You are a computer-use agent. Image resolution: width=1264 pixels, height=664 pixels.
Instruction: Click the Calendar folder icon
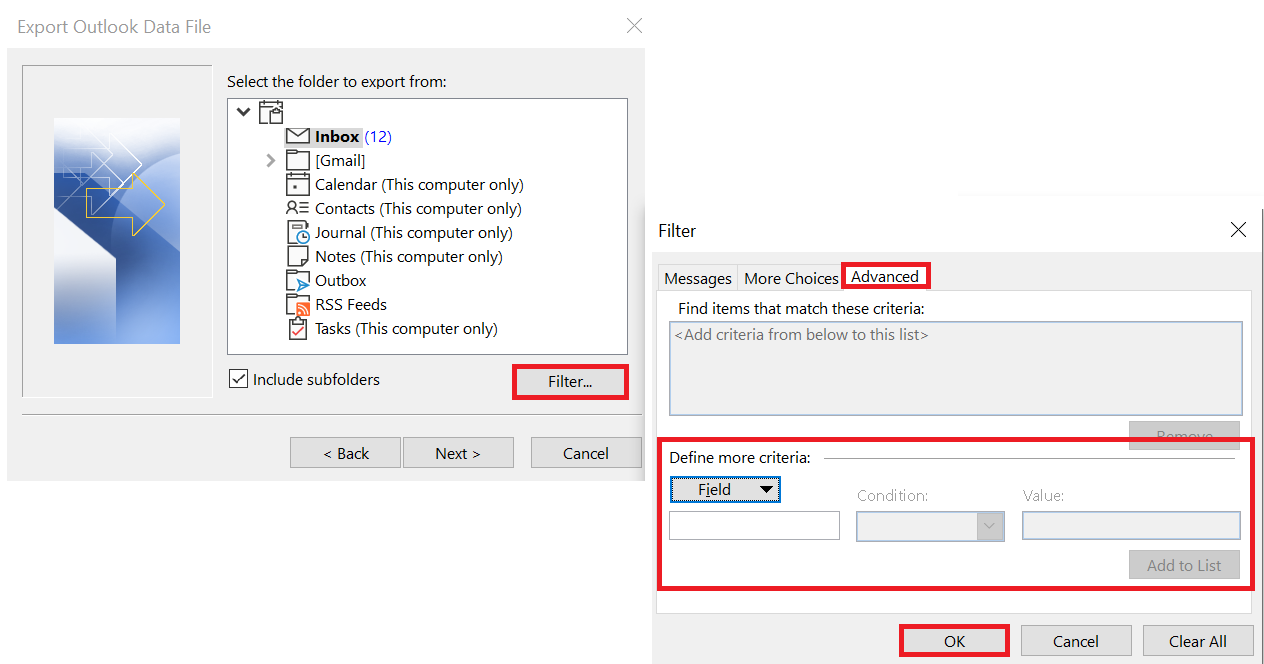(297, 184)
